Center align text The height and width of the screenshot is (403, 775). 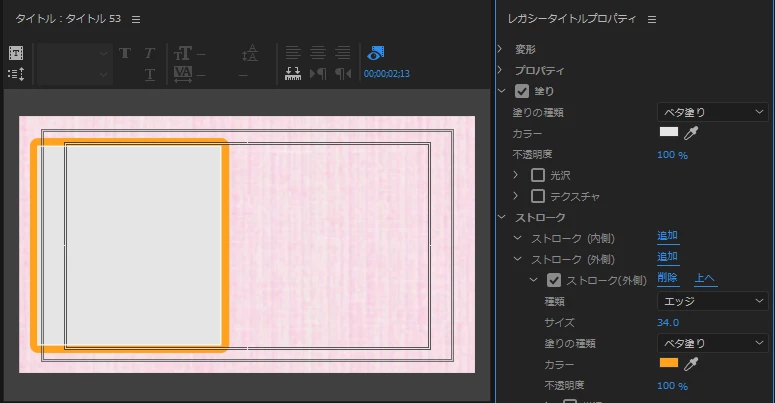(318, 52)
